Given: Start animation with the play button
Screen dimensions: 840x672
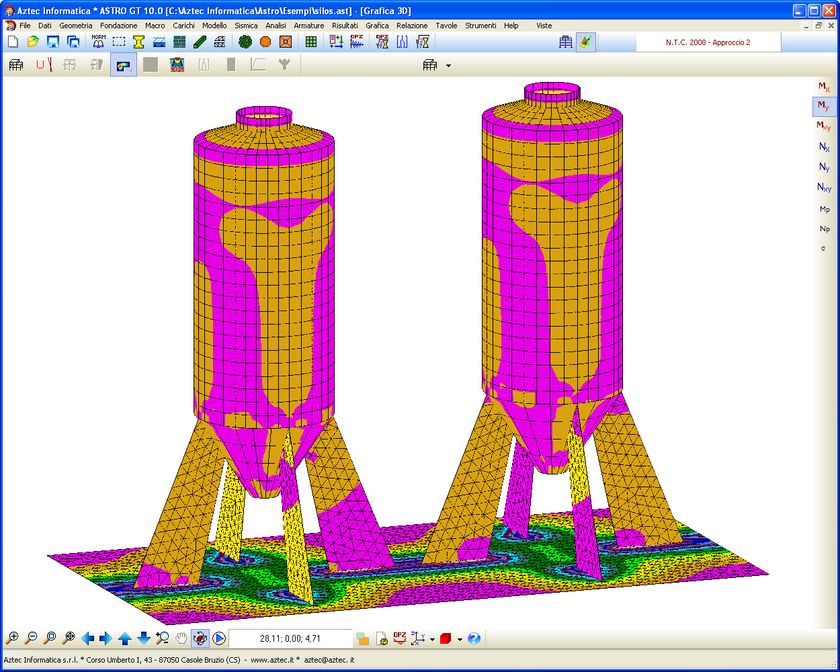Looking at the screenshot, I should pyautogui.click(x=219, y=638).
